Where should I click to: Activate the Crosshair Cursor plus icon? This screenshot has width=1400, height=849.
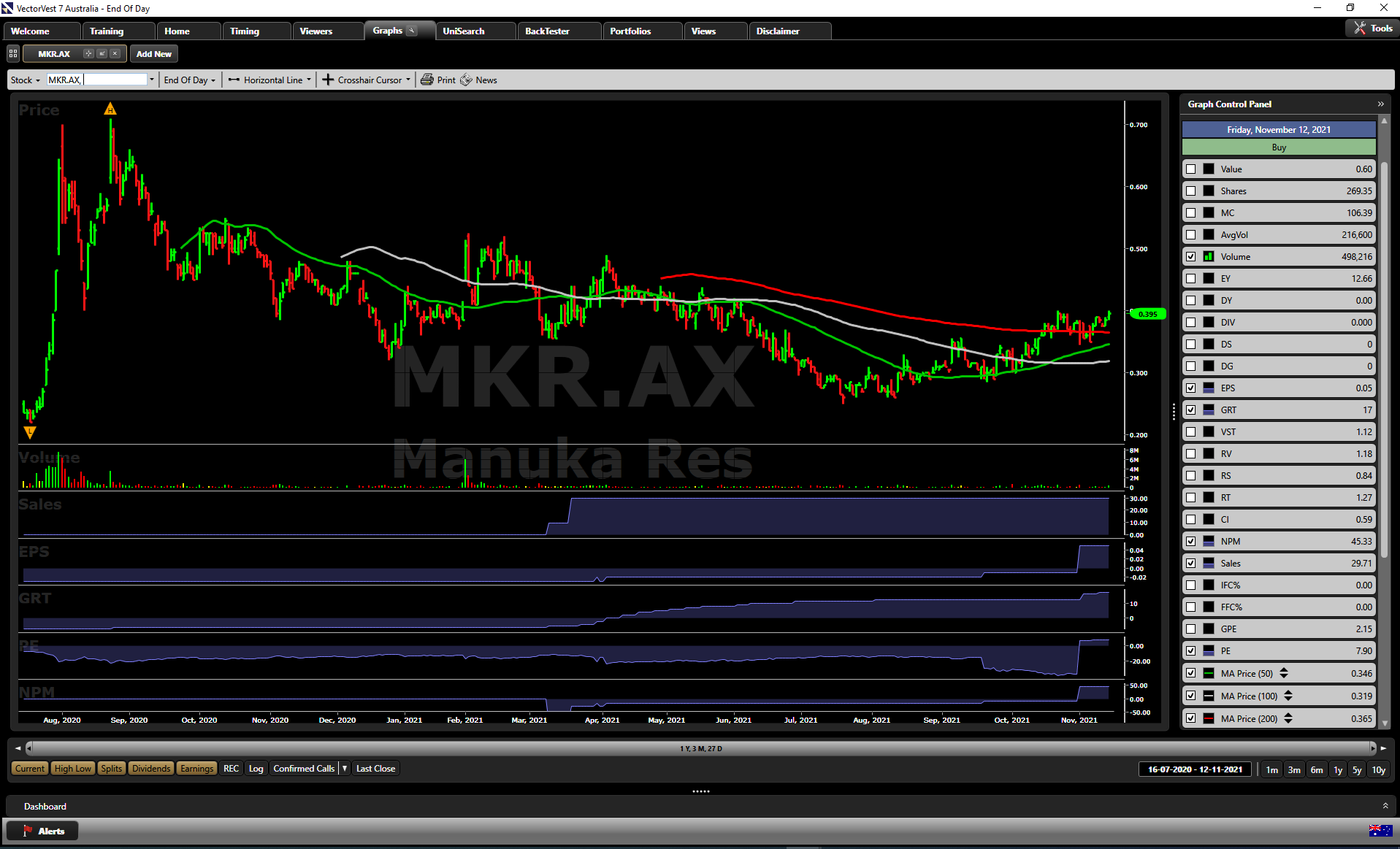pyautogui.click(x=328, y=80)
